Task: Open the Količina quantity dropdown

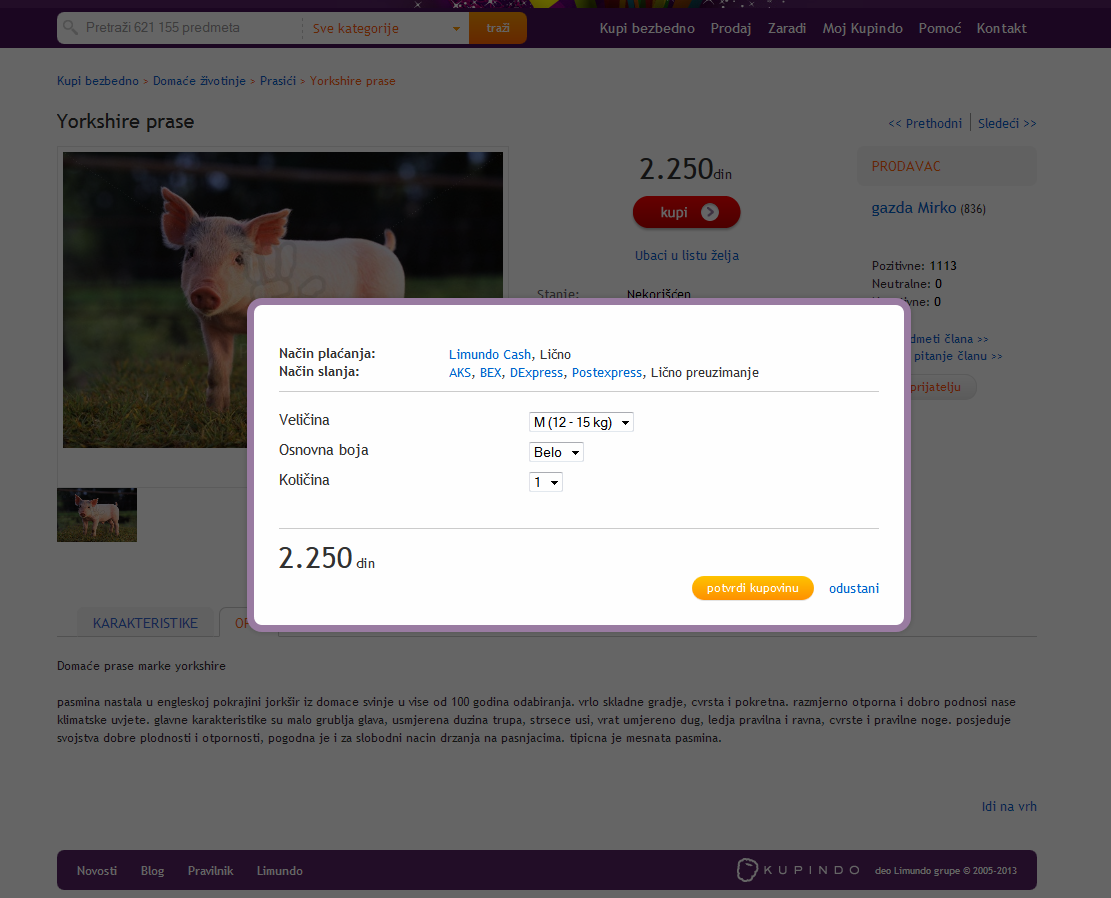Action: pyautogui.click(x=546, y=483)
